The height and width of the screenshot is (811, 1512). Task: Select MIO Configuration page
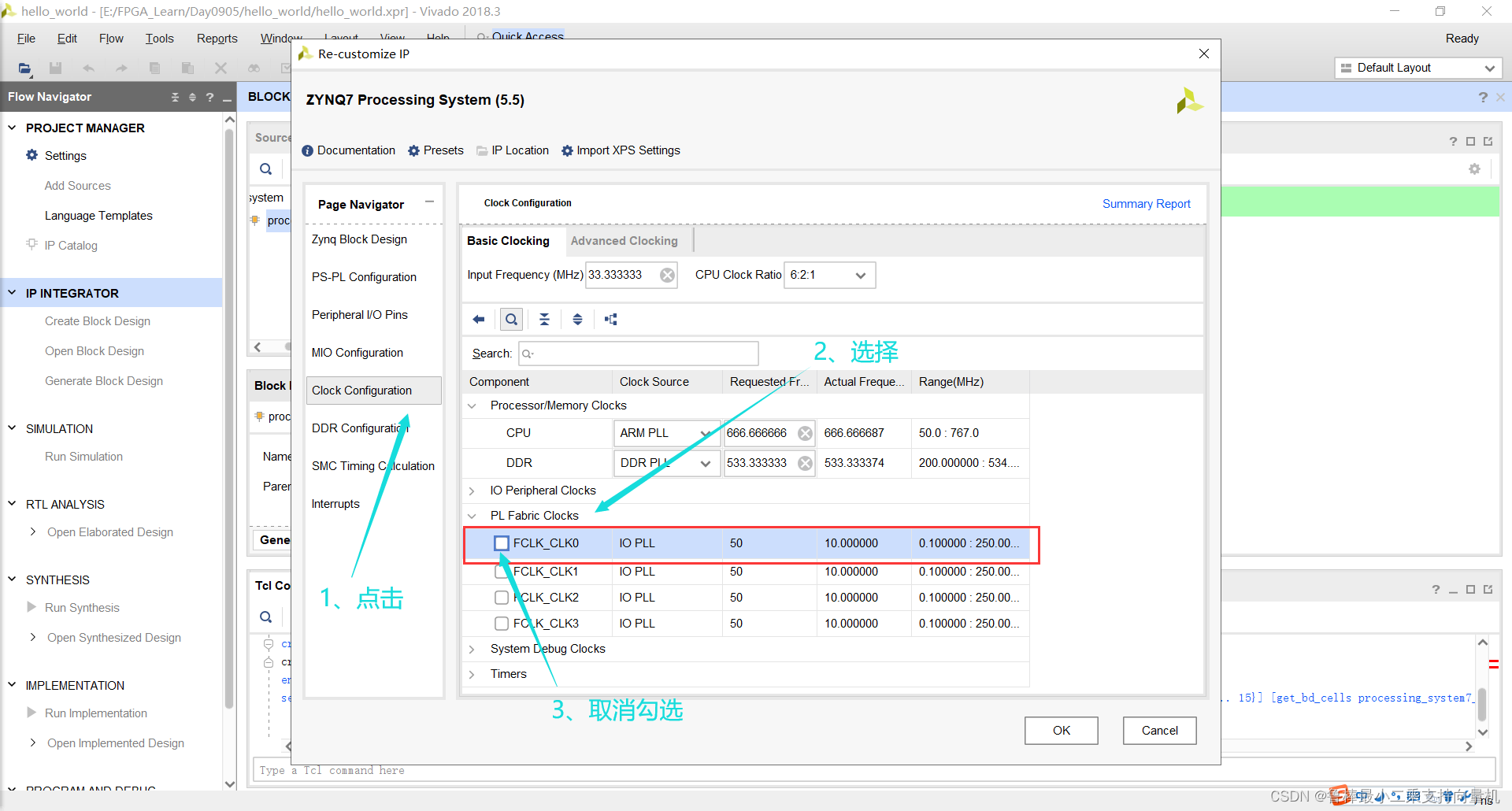coord(357,353)
